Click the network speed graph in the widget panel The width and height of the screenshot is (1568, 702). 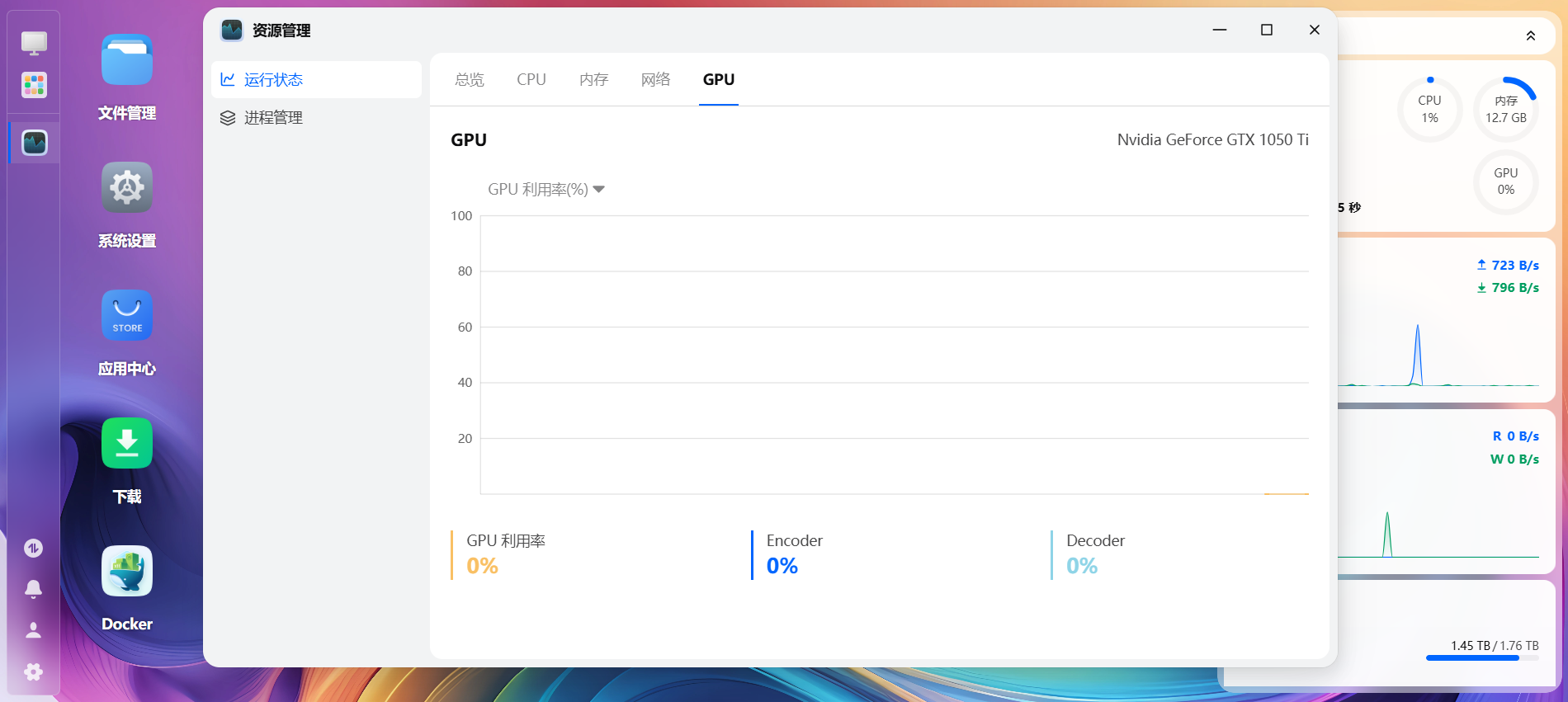click(x=1438, y=355)
